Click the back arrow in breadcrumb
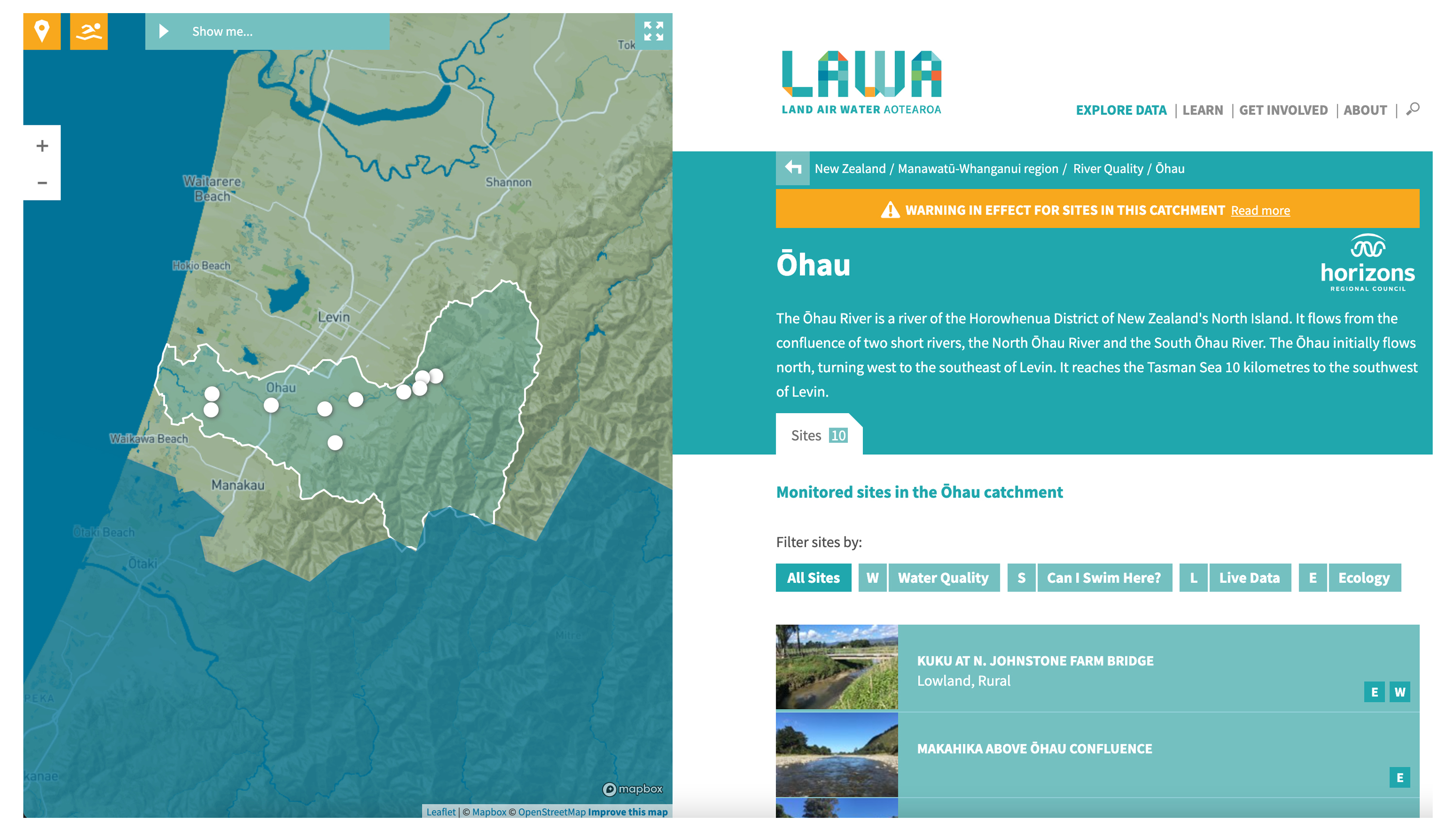The height and width of the screenshot is (831, 1456). (793, 168)
